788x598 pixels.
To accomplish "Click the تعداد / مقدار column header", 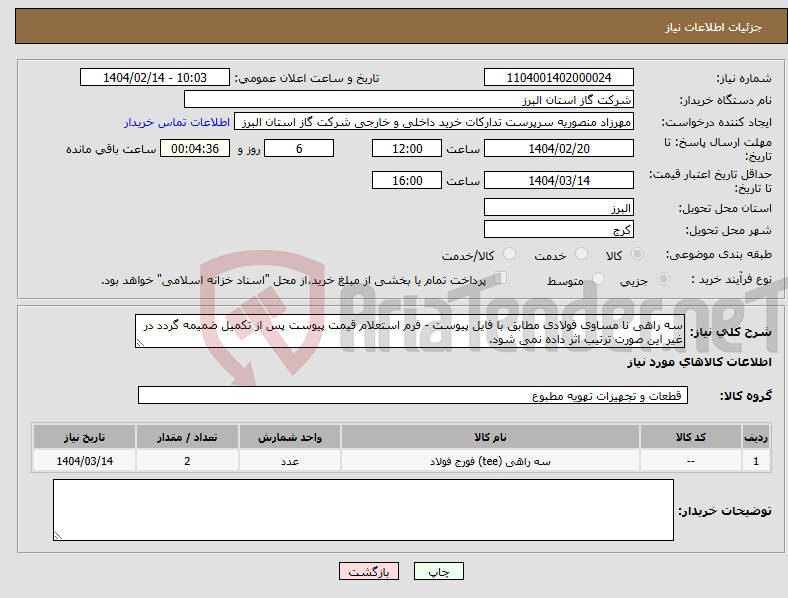I will click(x=187, y=437).
